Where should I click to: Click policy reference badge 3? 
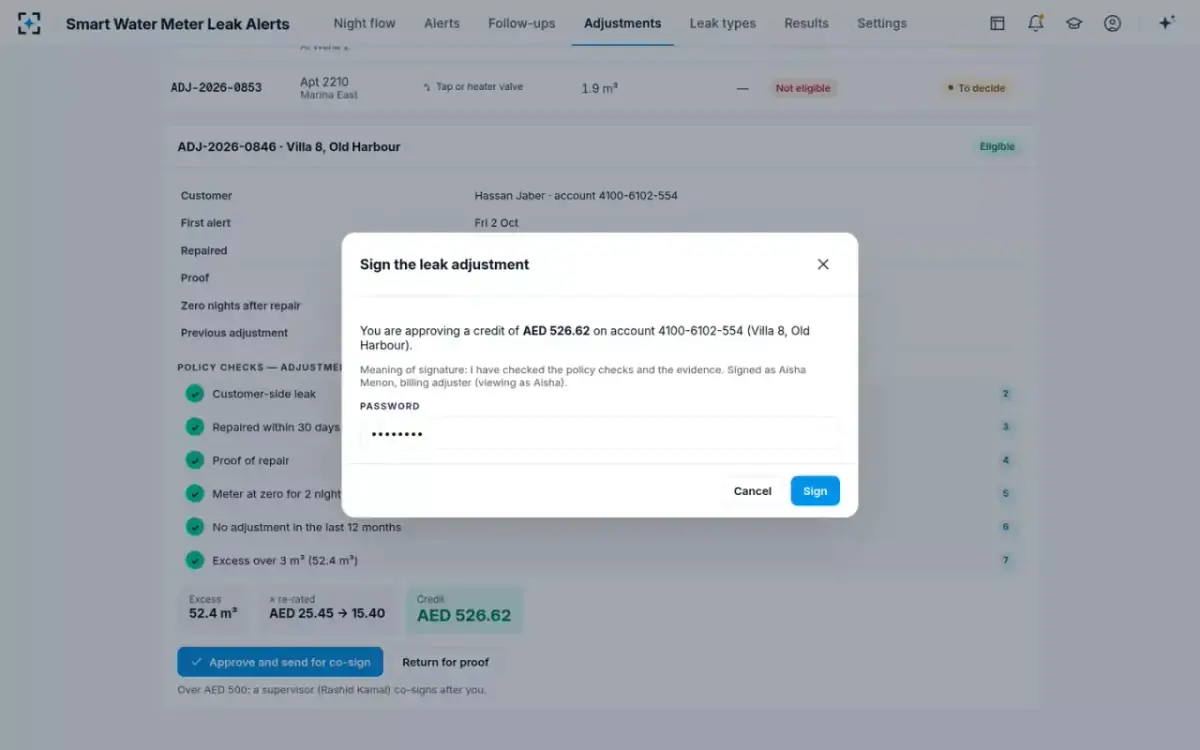pyautogui.click(x=1006, y=427)
